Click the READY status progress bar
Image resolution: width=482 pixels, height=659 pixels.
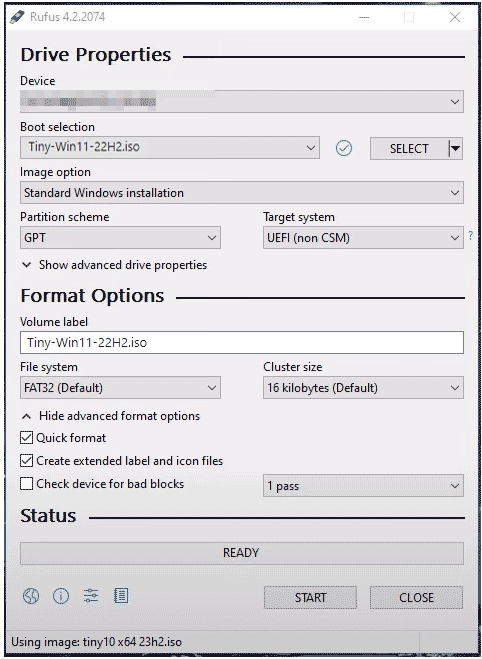(x=242, y=553)
